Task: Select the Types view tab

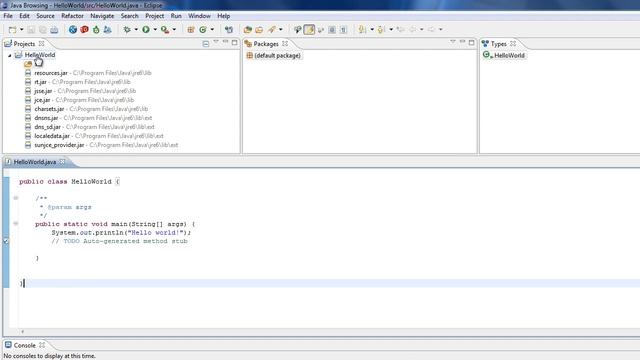Action: [x=498, y=44]
